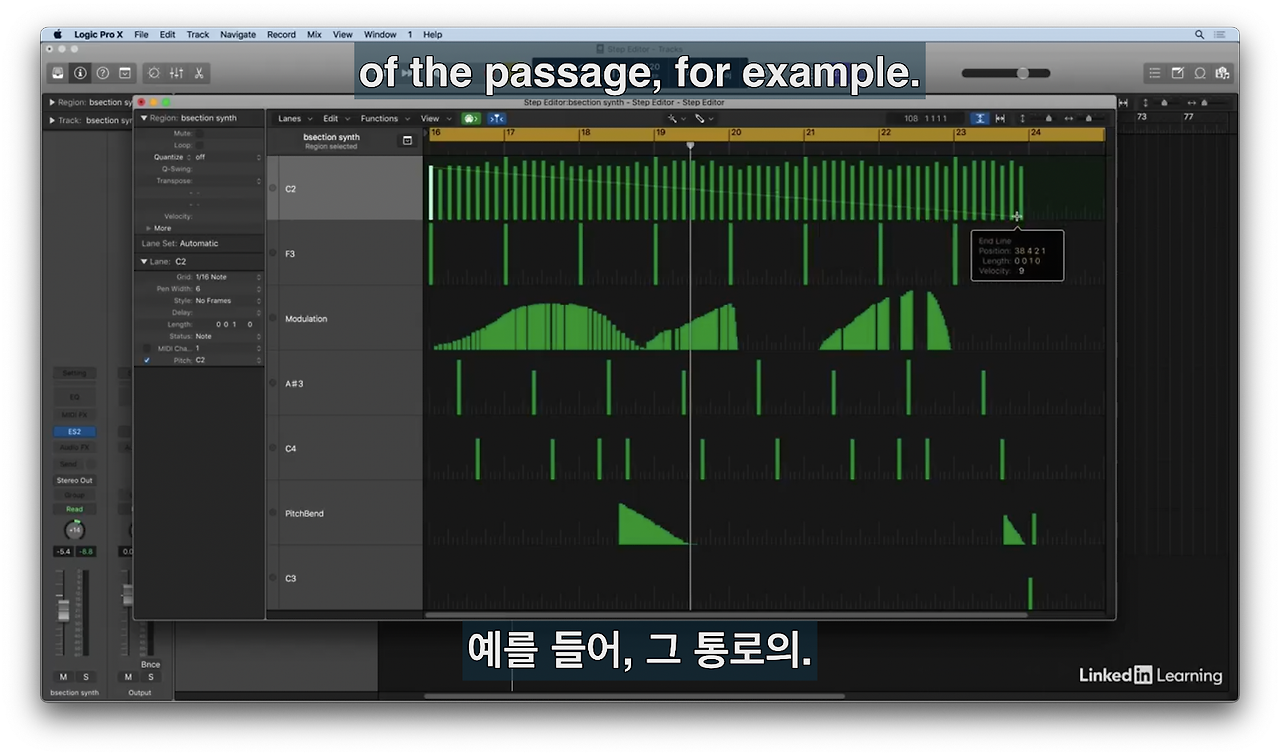Viewport: 1280px width, 756px height.
Task: Click the Read automation mode button
Action: [x=74, y=509]
